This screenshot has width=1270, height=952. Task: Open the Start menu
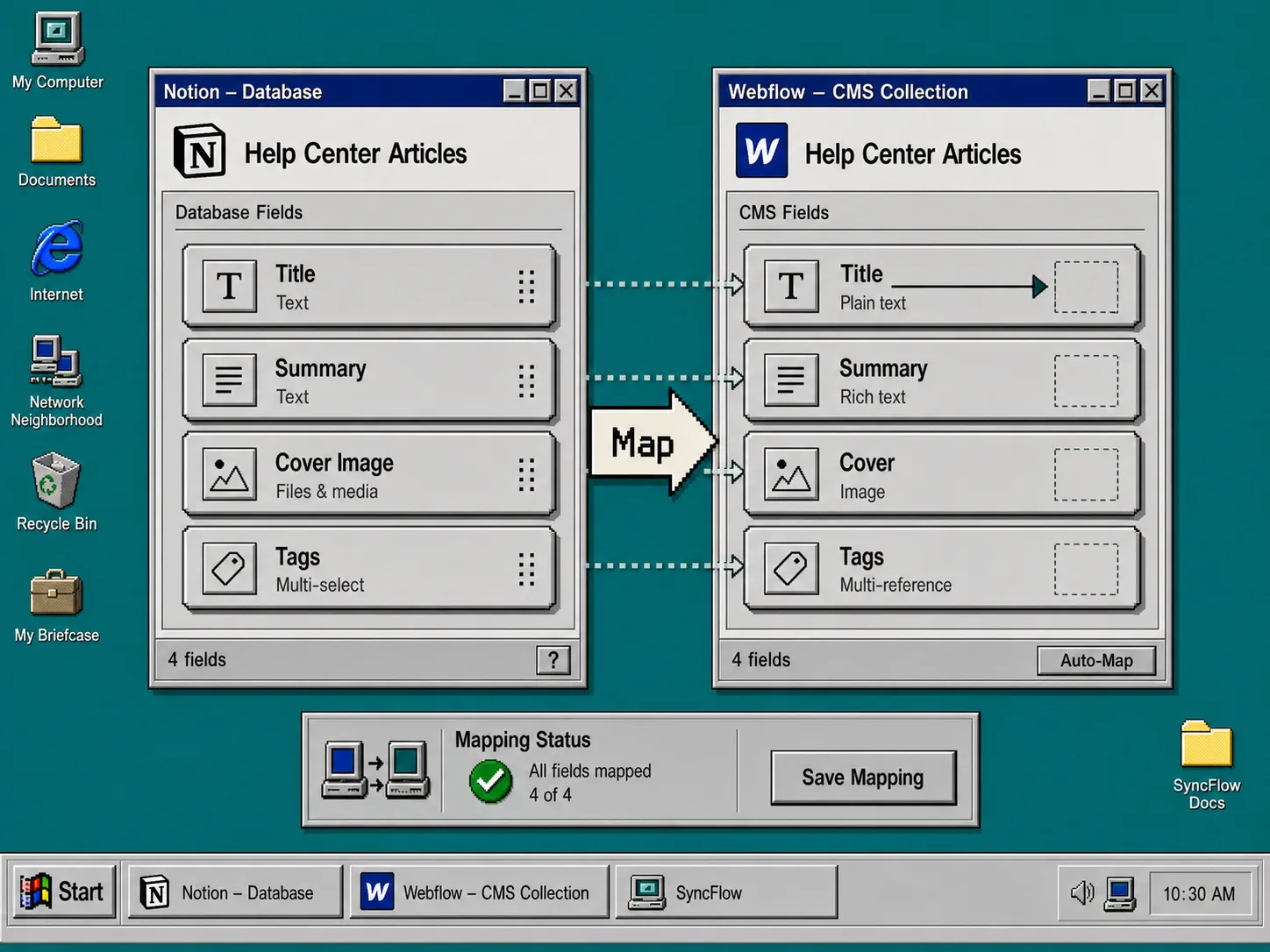[x=64, y=892]
